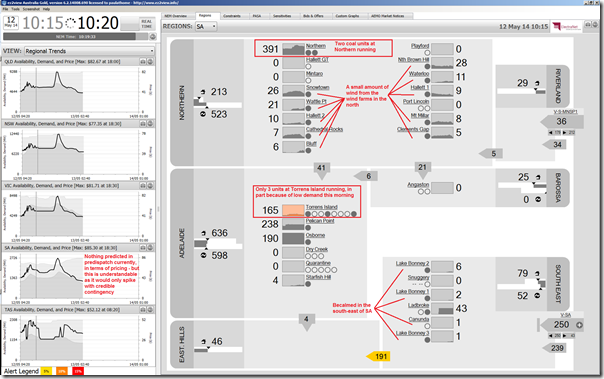Toggle the Hallett GT unit status circle
The height and width of the screenshot is (379, 604).
308,67
